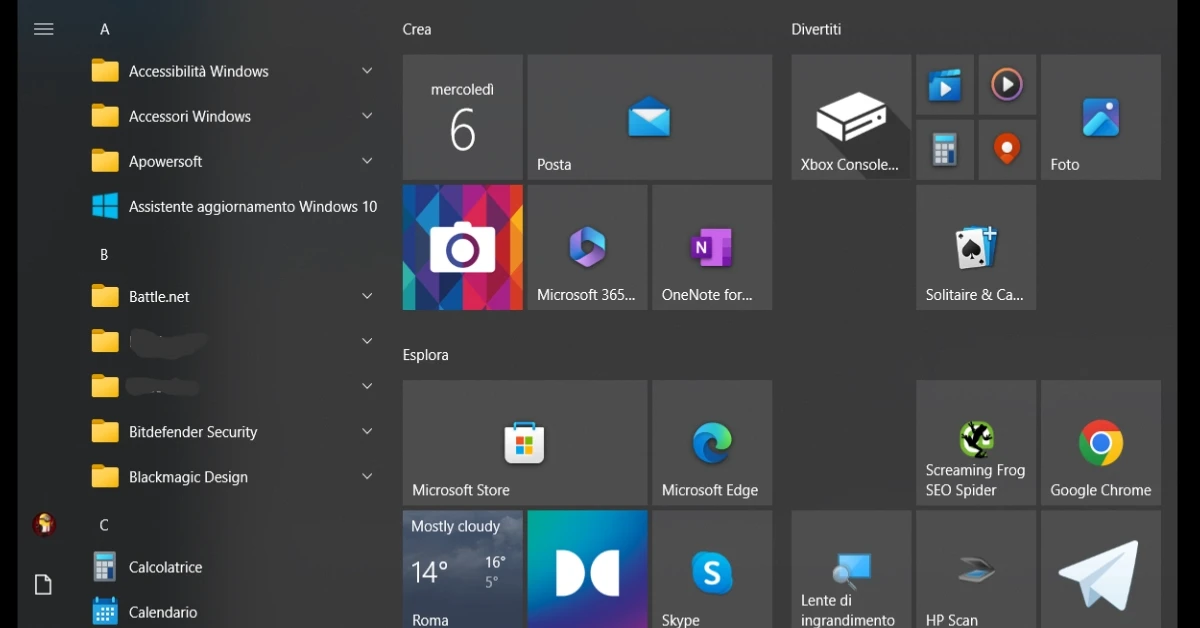Select Calcolatrice in the app list

coord(165,567)
